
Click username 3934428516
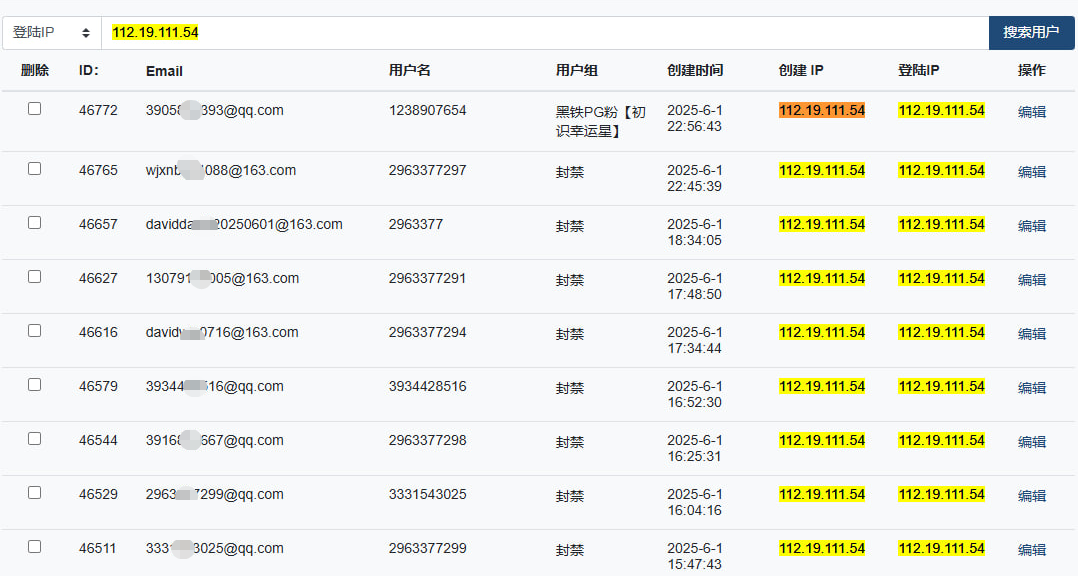428,386
